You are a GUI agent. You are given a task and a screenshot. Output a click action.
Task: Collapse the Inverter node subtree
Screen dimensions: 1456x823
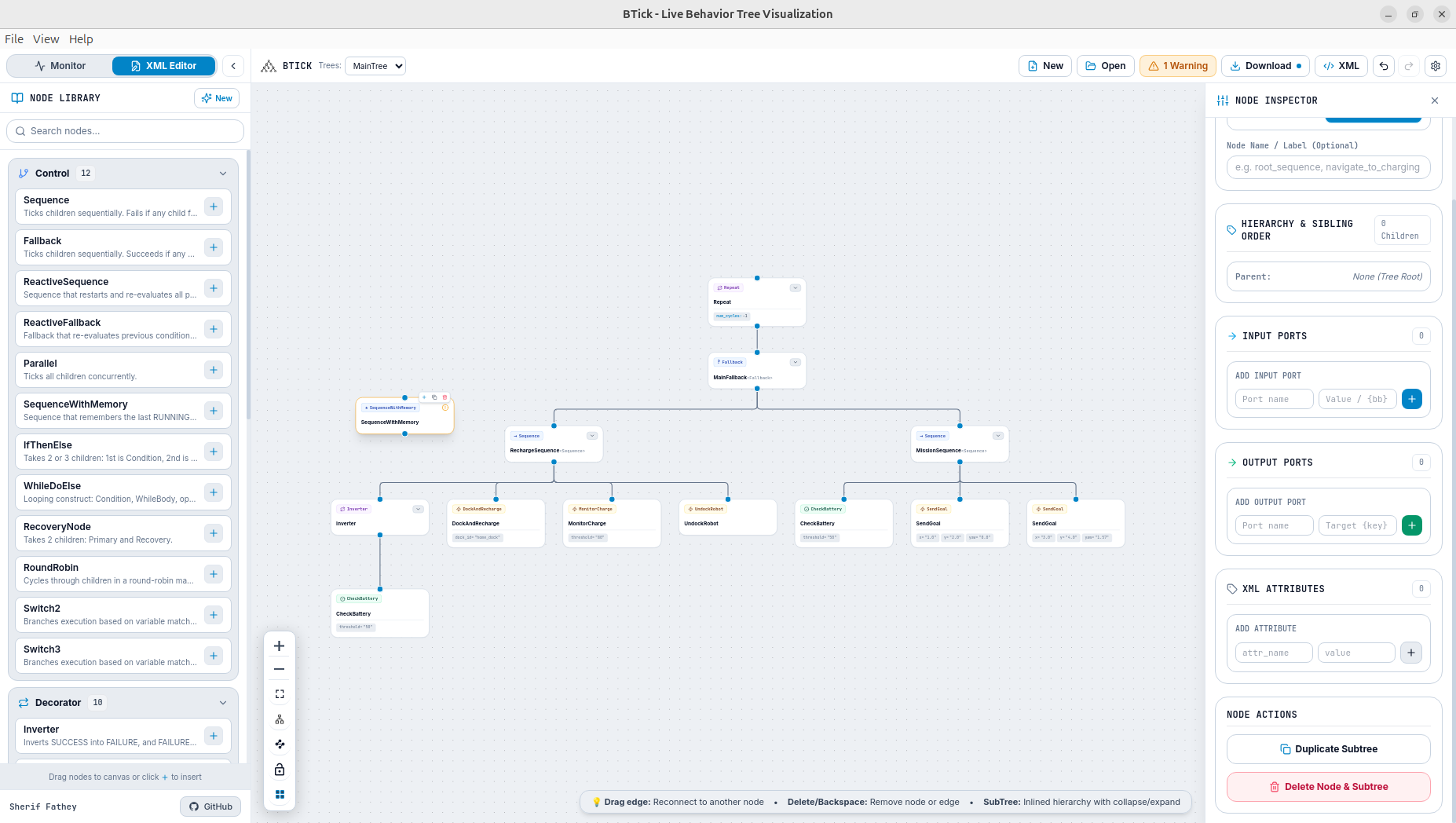pos(419,509)
